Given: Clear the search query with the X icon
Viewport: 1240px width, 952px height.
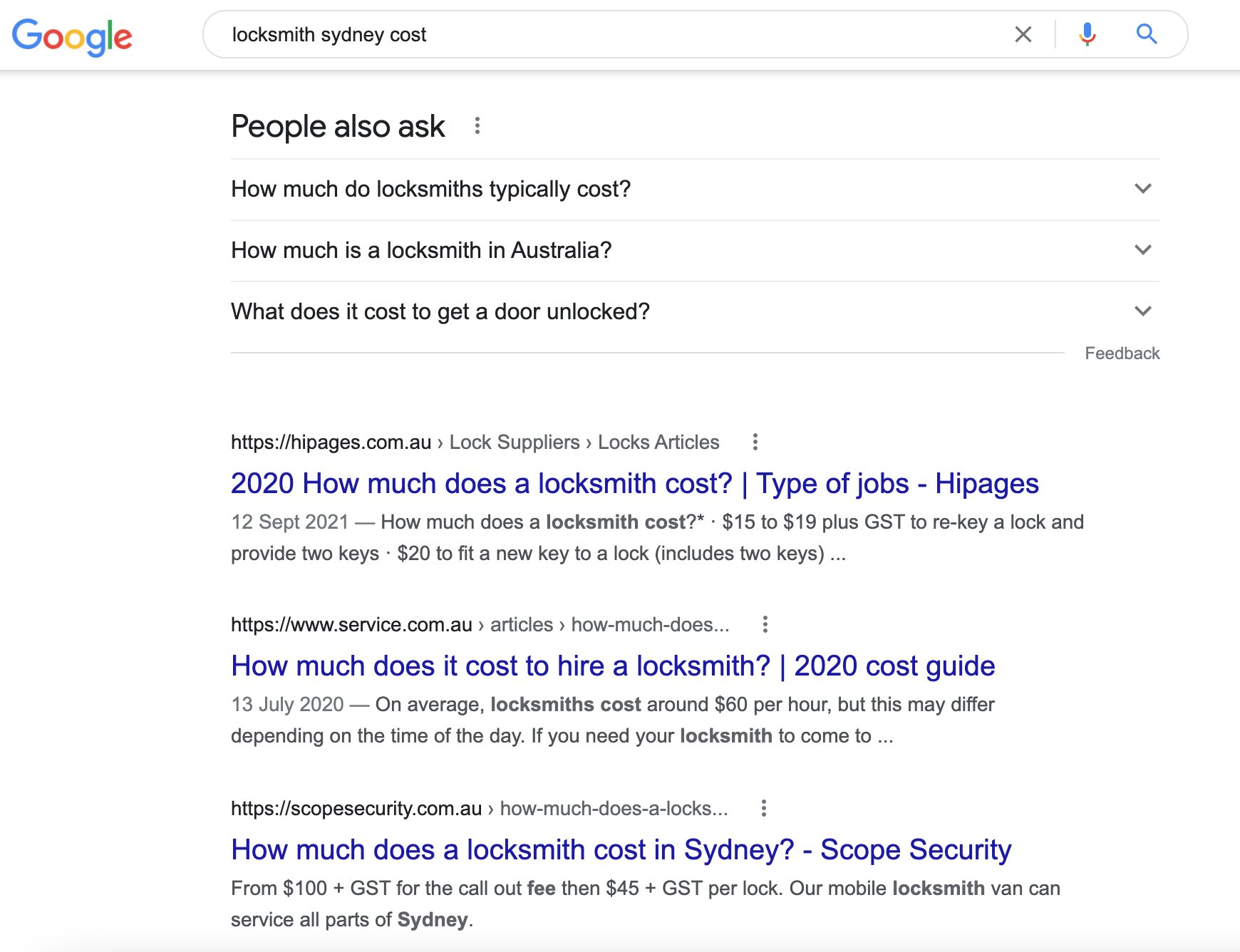Looking at the screenshot, I should [1023, 34].
